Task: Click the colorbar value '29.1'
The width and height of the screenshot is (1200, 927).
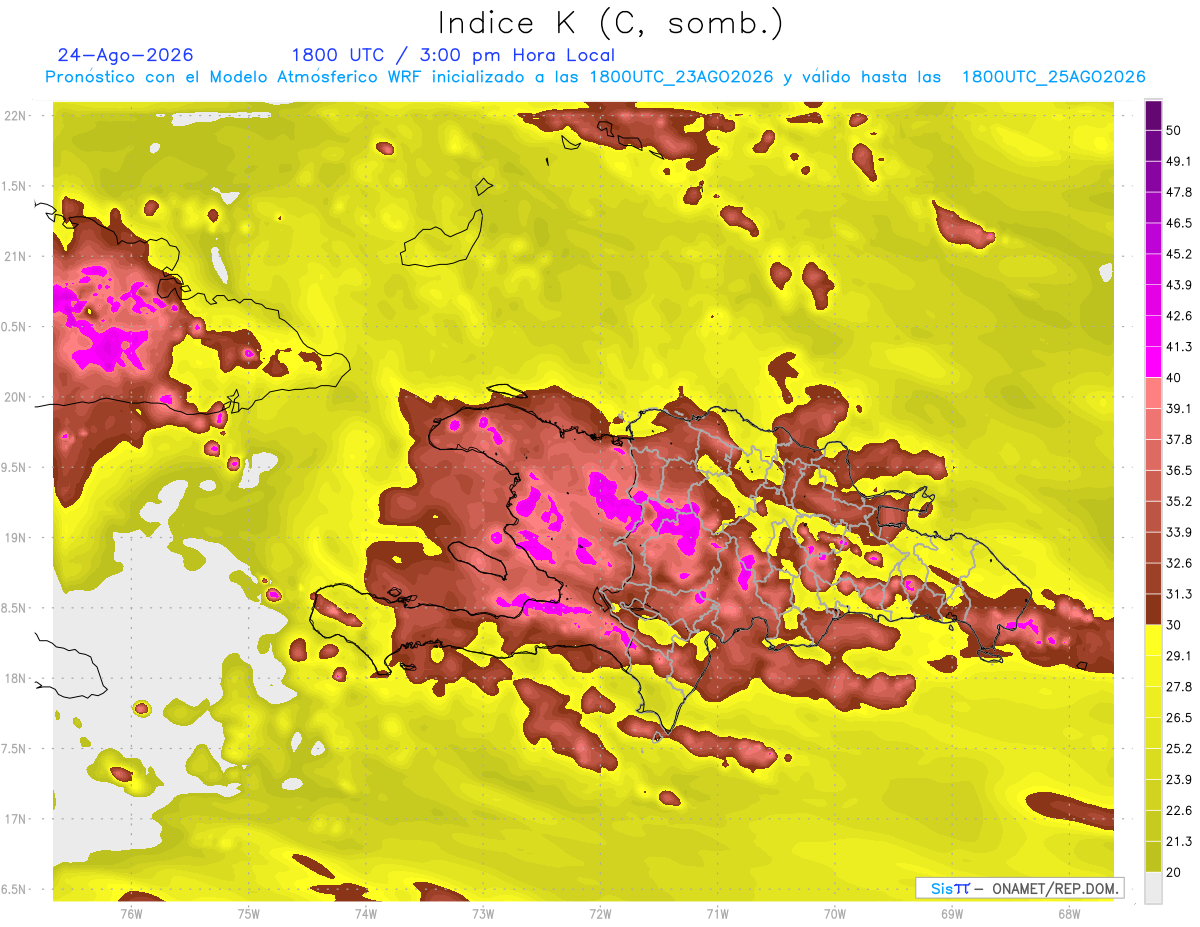Action: (1178, 656)
